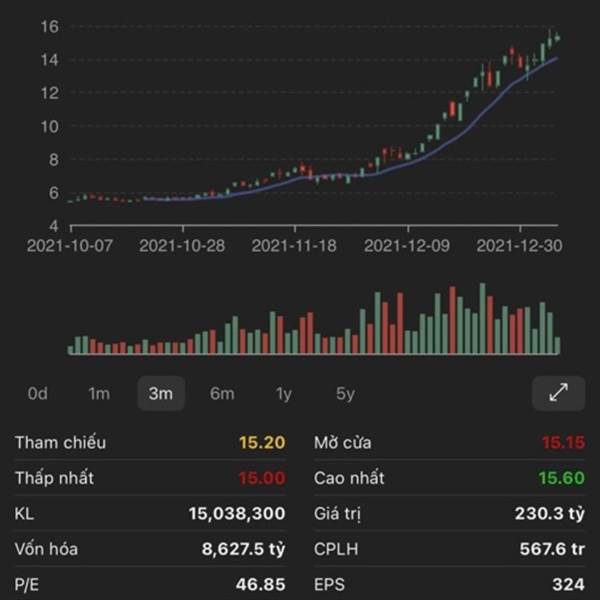Image resolution: width=600 pixels, height=600 pixels.
Task: Click the Thấp nhất value 15.00
Action: pyautogui.click(x=262, y=478)
